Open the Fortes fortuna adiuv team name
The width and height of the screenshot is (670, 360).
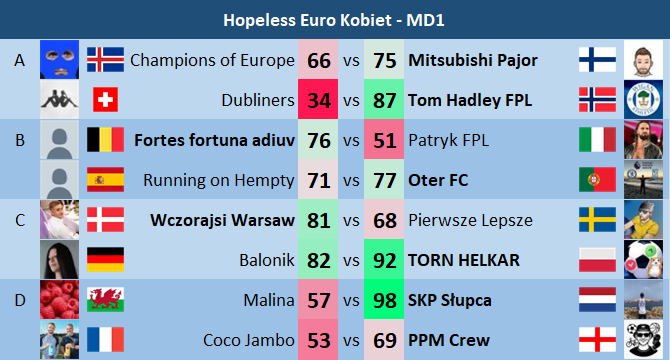(x=215, y=140)
